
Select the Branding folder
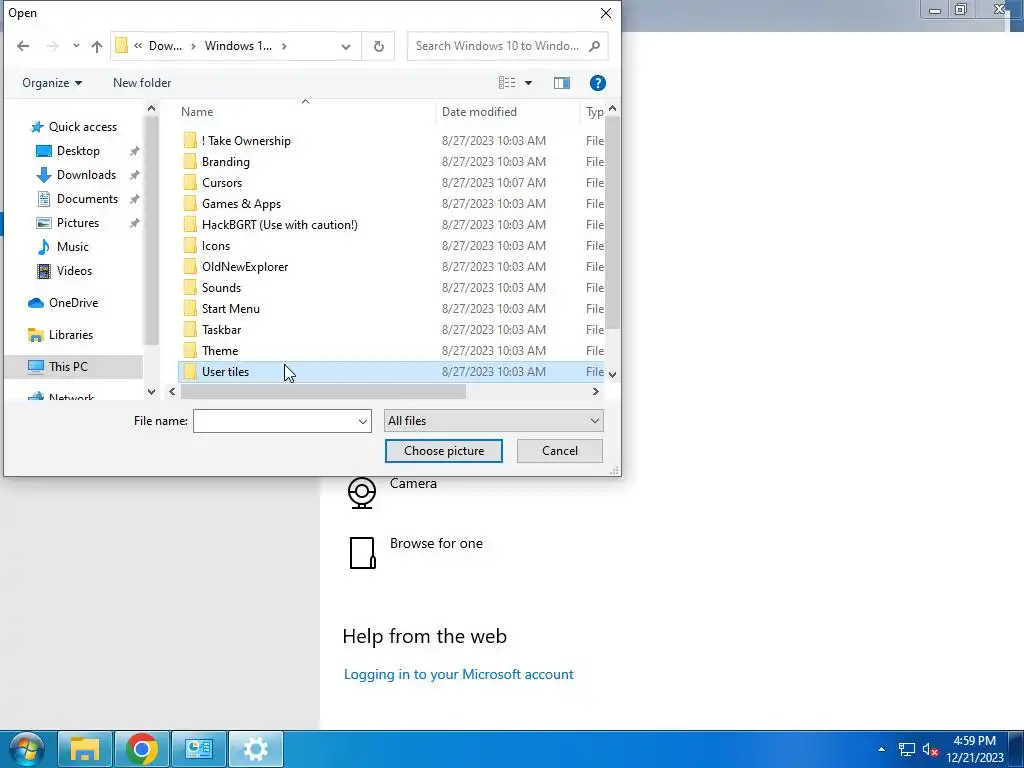click(391, 162)
